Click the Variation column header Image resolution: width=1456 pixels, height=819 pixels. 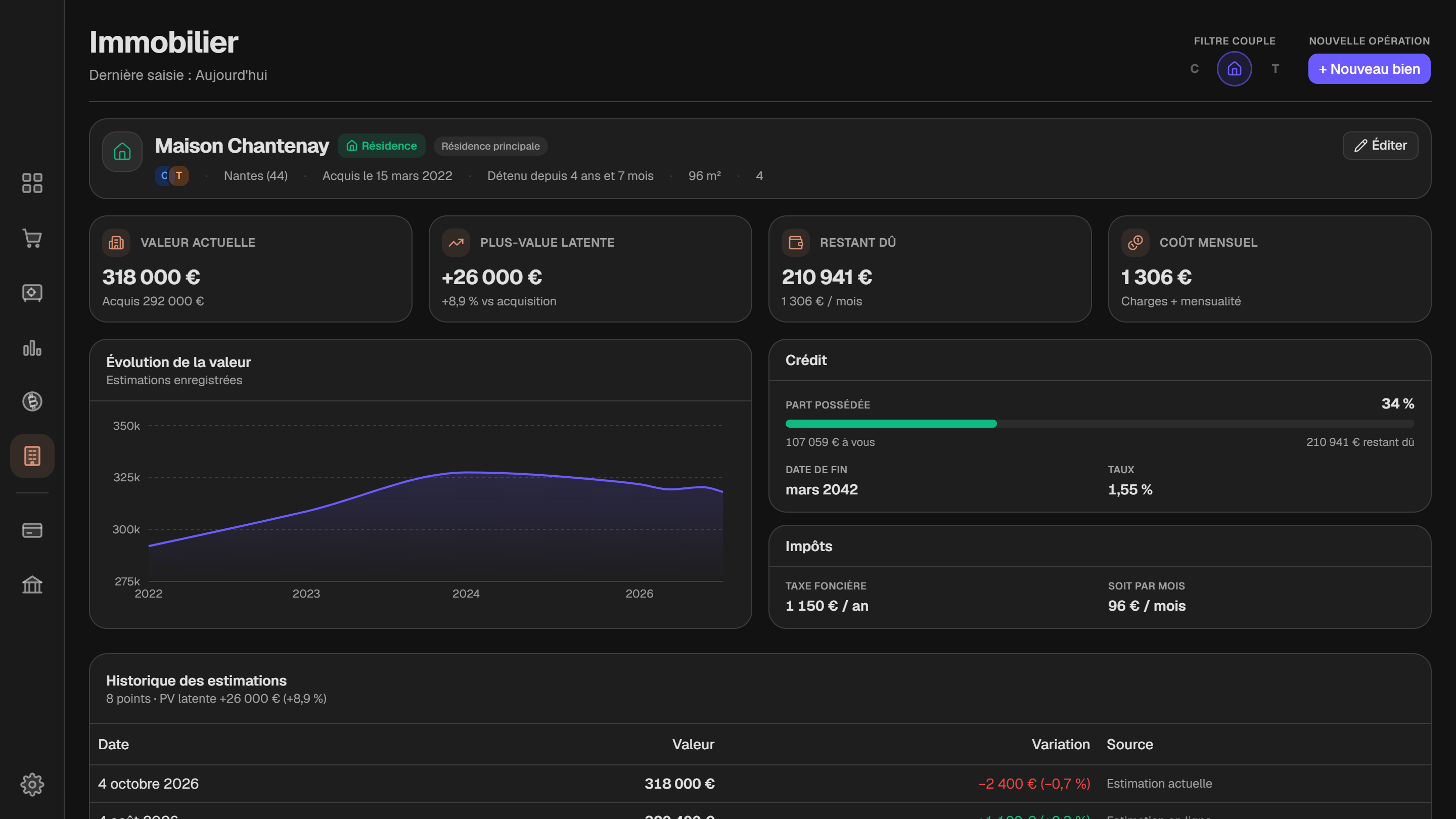point(1061,744)
